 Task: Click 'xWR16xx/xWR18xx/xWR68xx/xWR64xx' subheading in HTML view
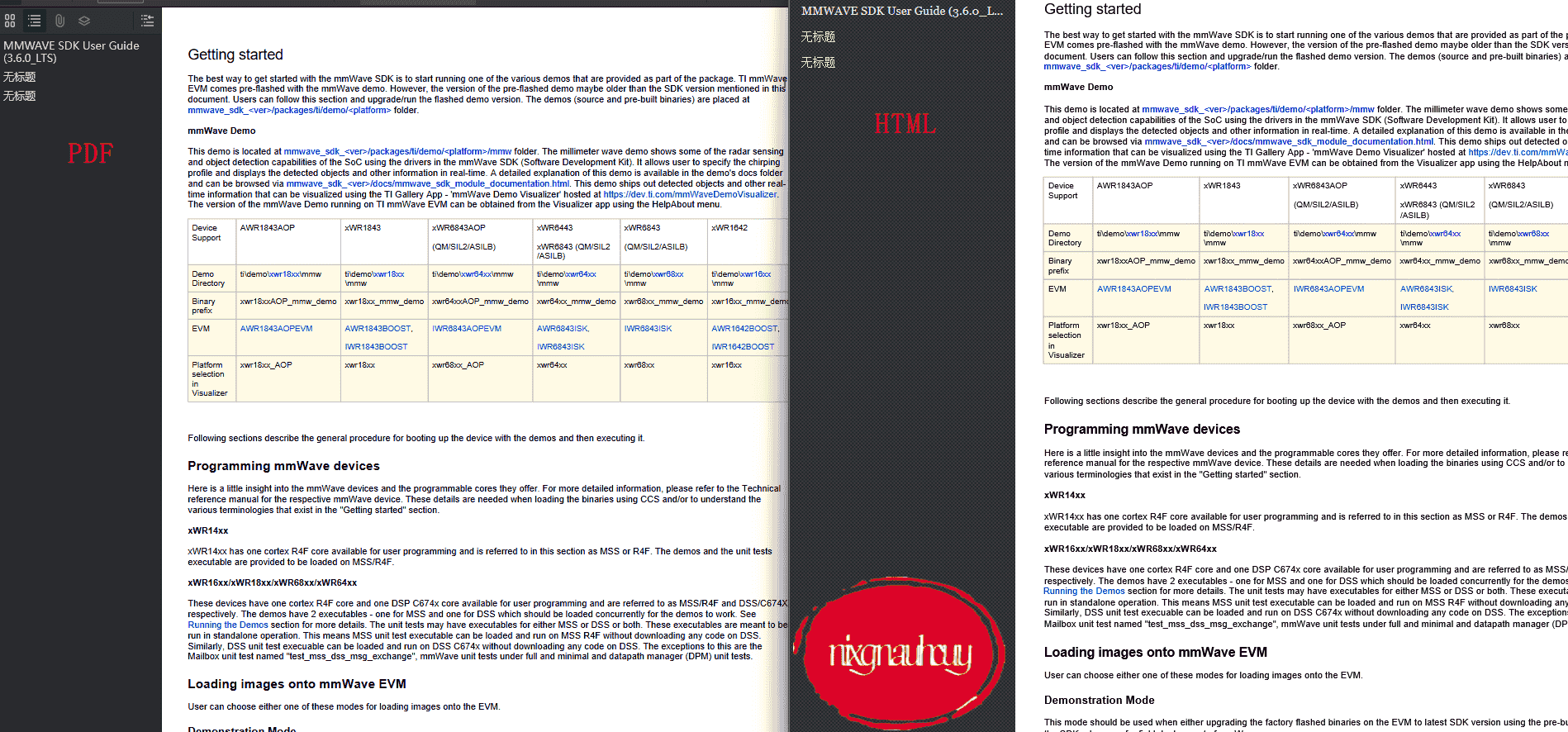(1130, 549)
